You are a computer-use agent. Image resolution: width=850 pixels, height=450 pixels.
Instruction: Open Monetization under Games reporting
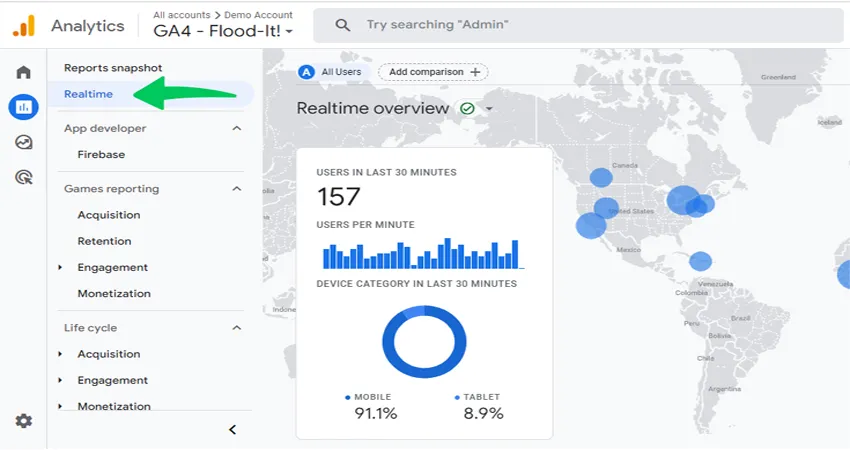114,293
